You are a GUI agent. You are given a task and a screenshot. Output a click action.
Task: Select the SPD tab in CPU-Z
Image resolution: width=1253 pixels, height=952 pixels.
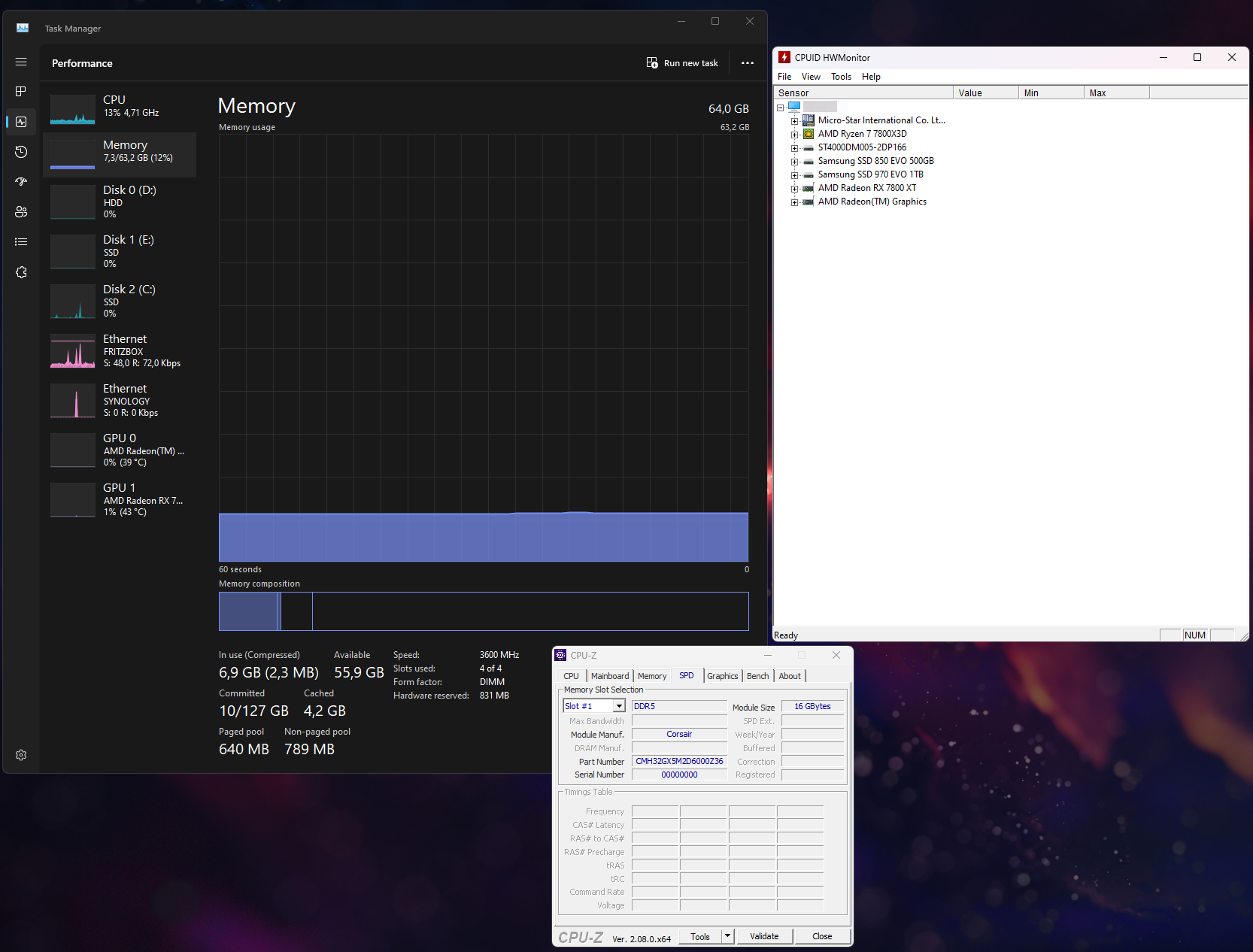tap(687, 675)
